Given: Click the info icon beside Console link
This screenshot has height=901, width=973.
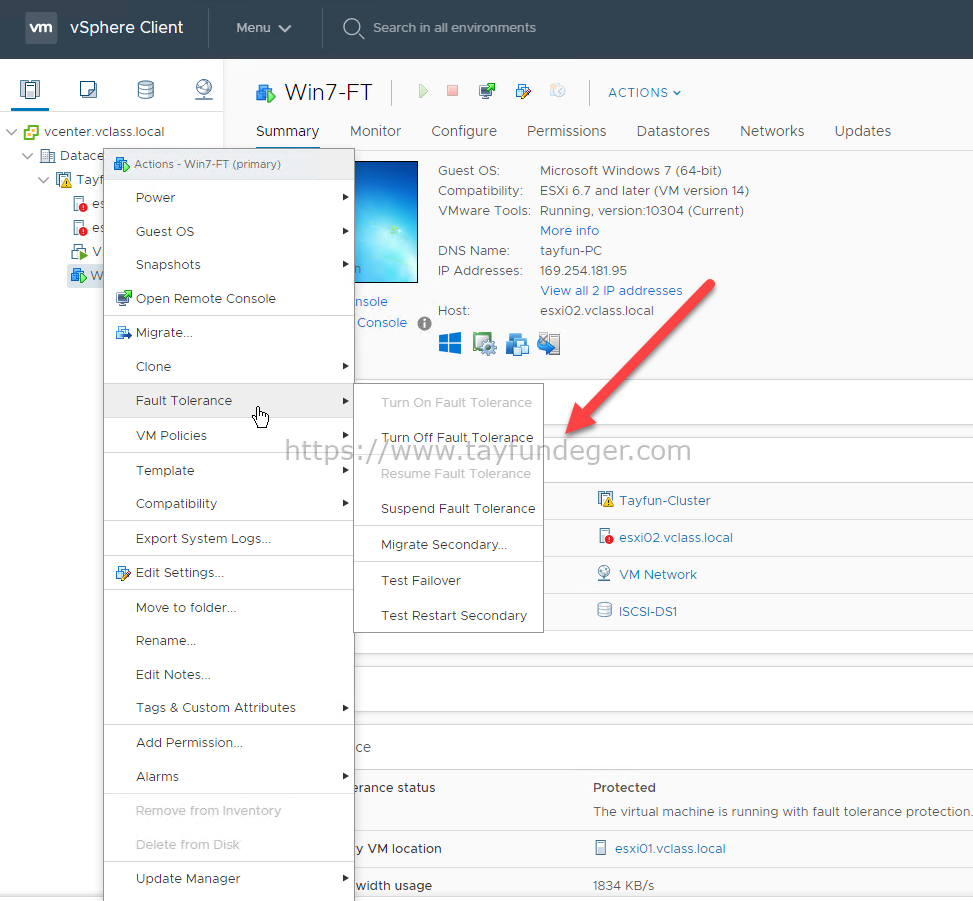Looking at the screenshot, I should 424,323.
